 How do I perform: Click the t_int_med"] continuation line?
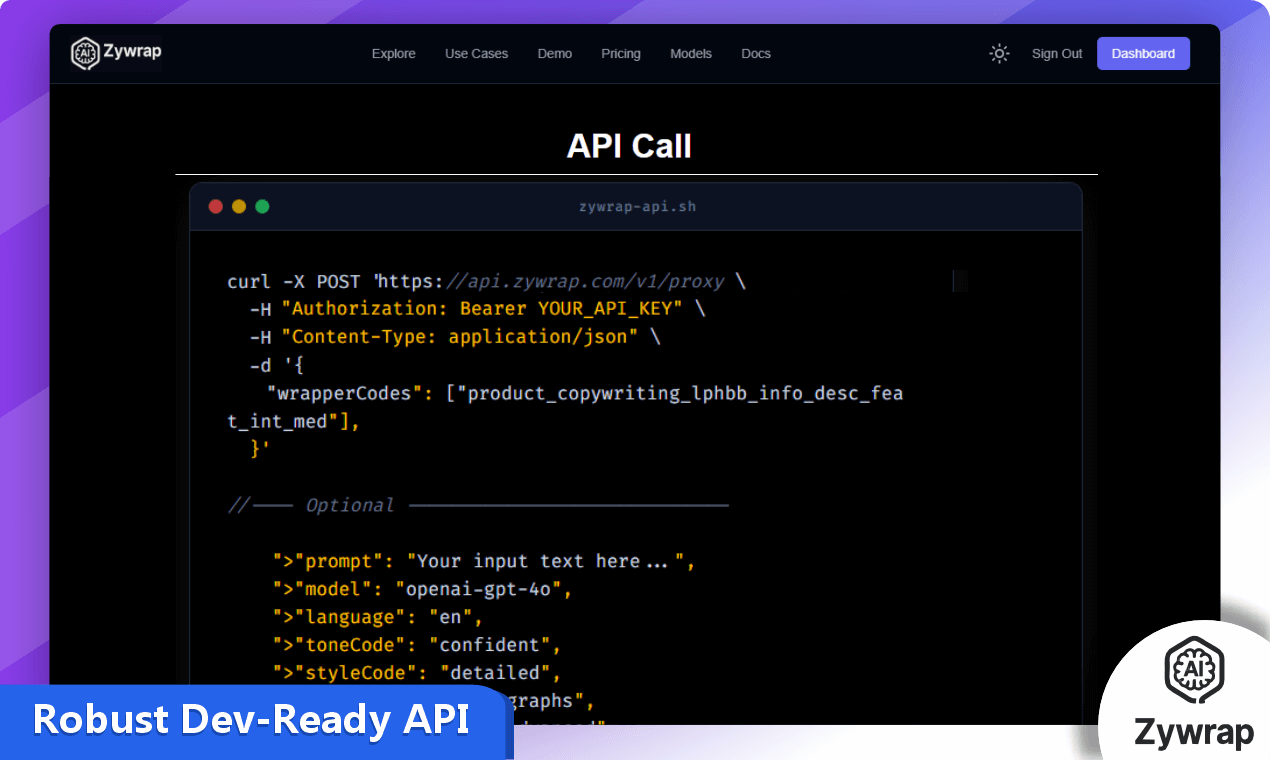click(x=293, y=421)
